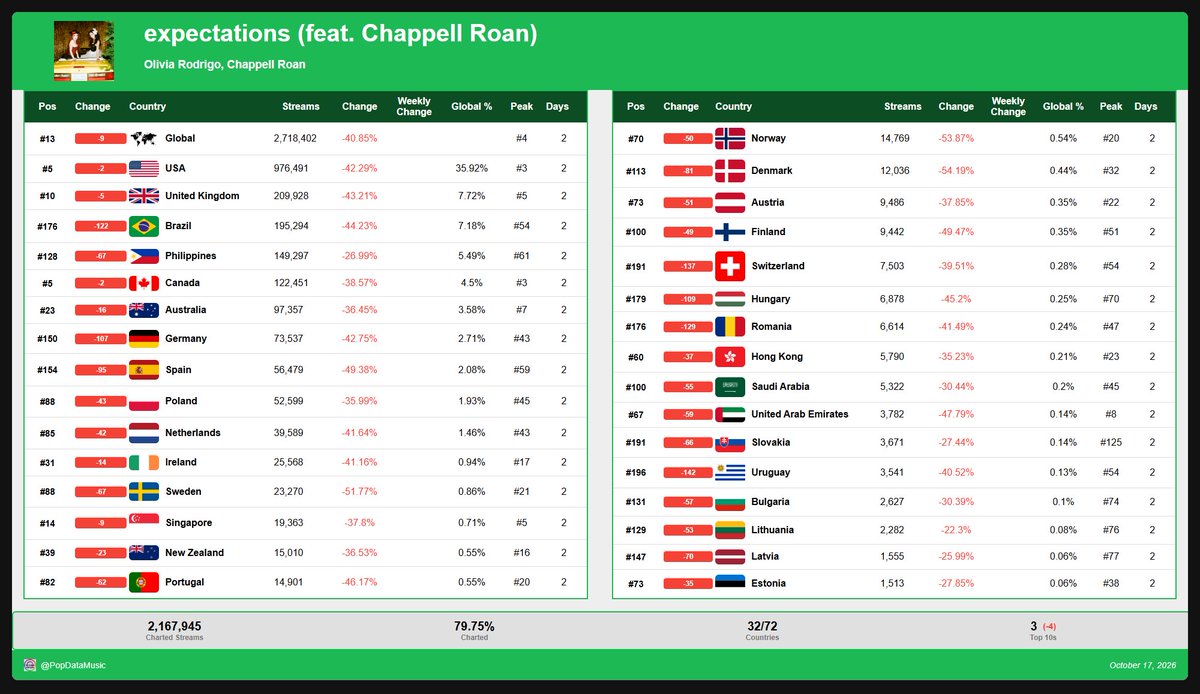
Task: Click the Estonia flag icon
Action: click(x=730, y=584)
